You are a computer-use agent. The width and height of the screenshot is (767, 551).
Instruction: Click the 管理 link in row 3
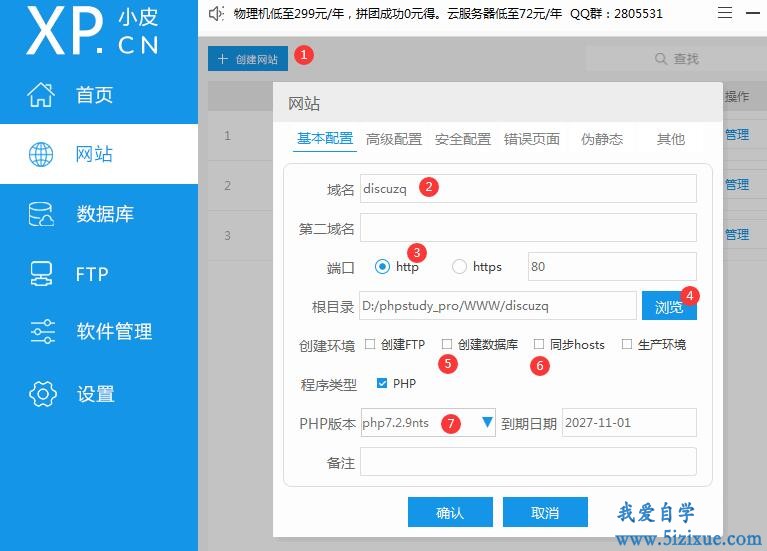(x=737, y=234)
